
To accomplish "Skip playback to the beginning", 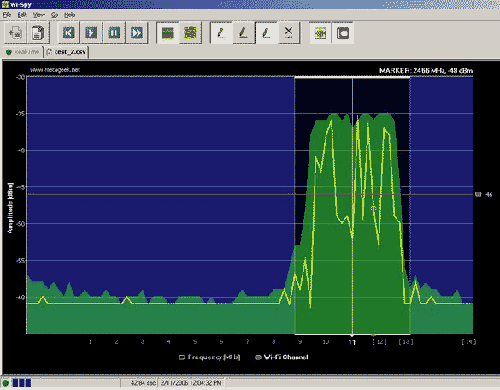I will tap(69, 33).
